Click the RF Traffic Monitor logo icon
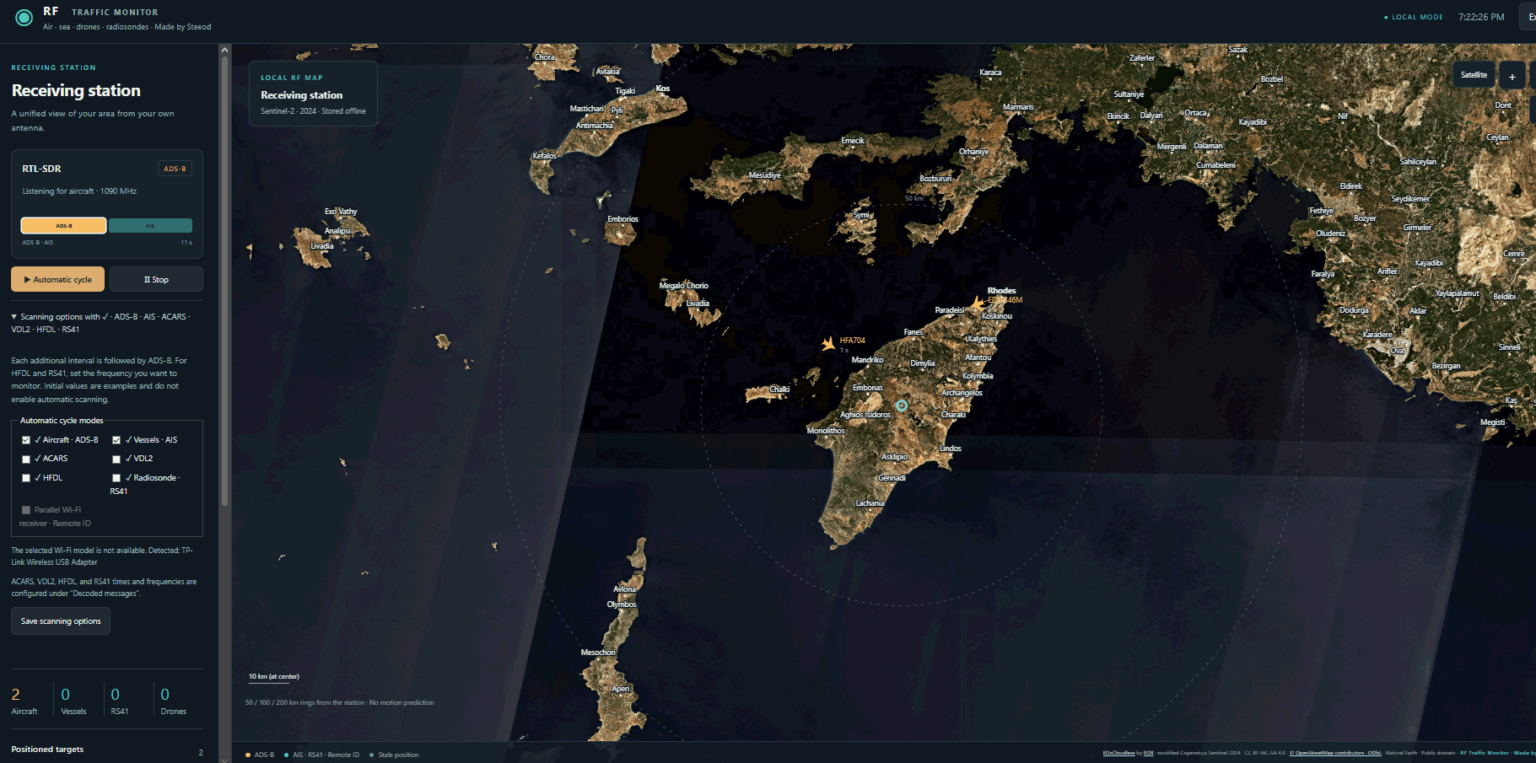 24,18
